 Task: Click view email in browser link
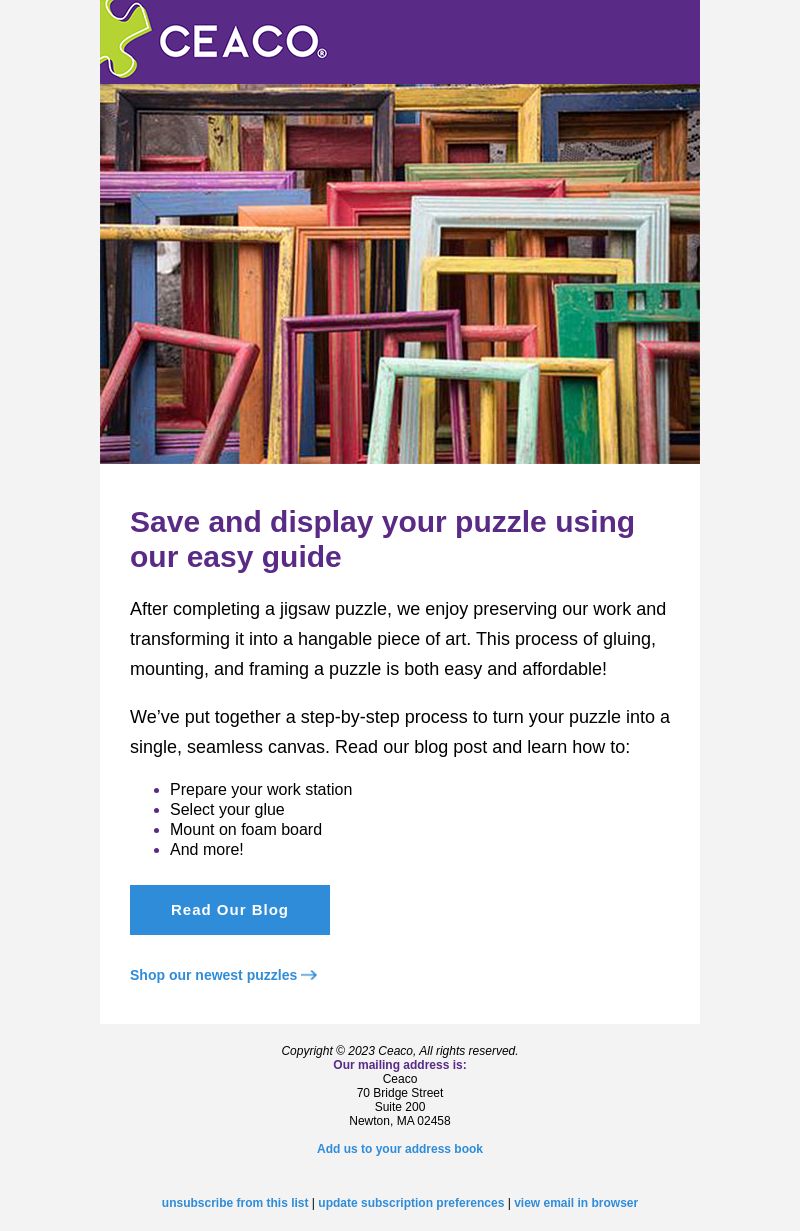pos(576,1203)
